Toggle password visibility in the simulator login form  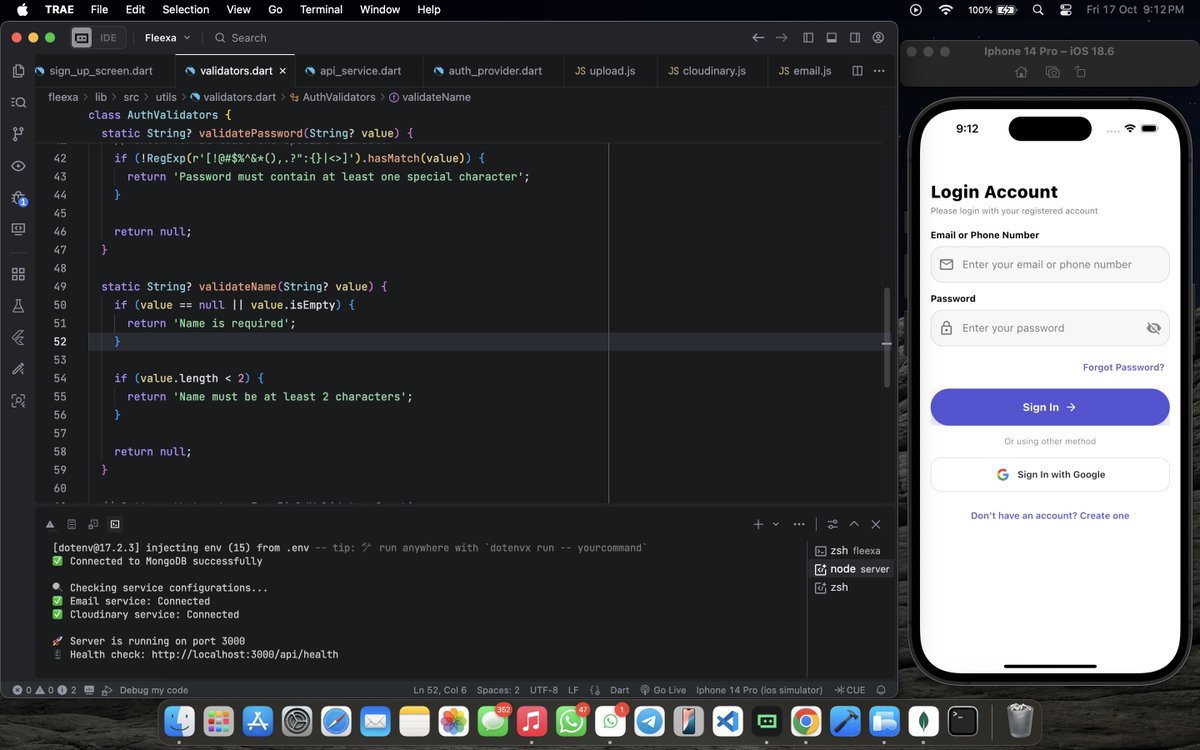[x=1153, y=327]
